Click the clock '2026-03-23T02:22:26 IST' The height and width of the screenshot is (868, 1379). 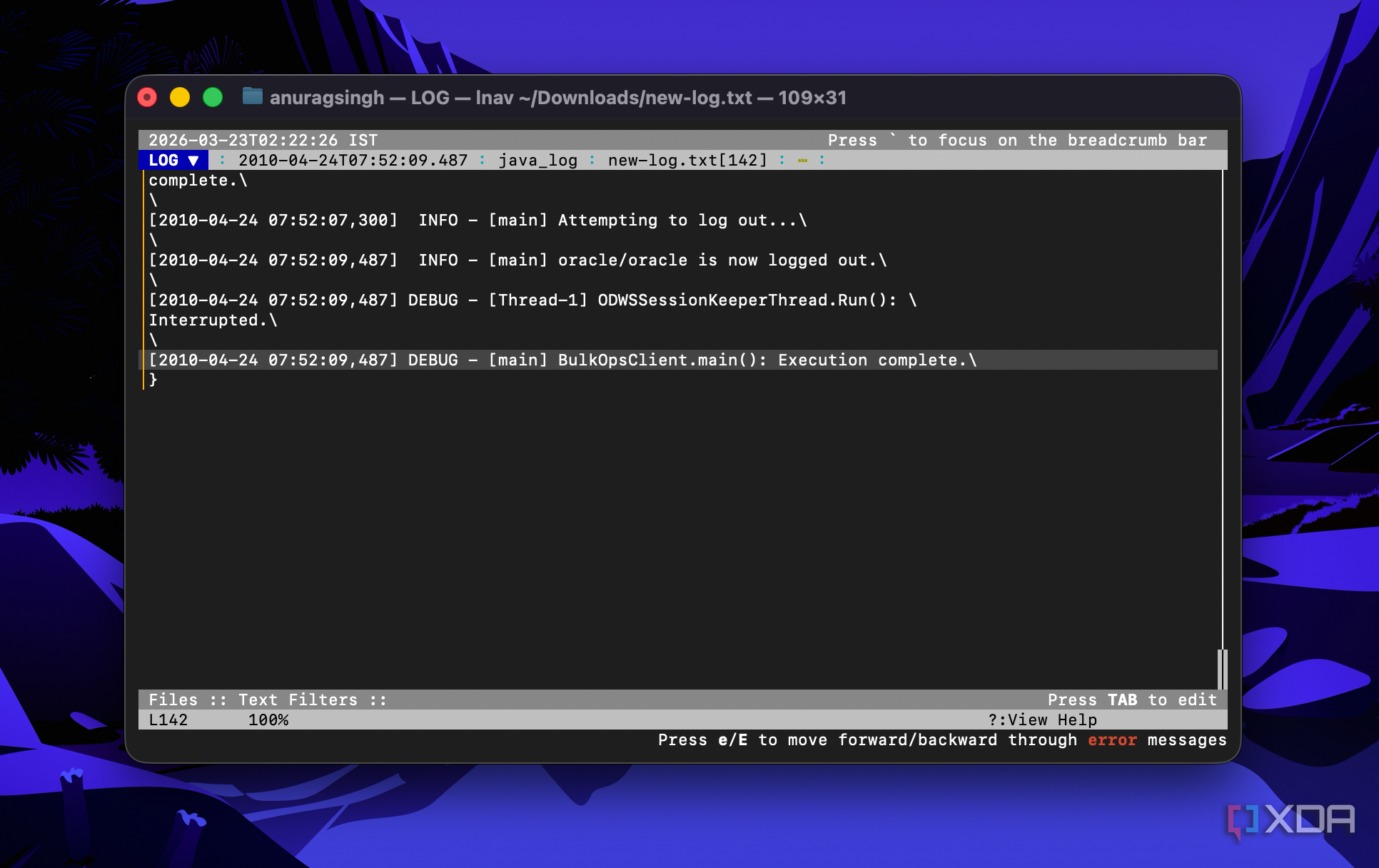point(263,140)
